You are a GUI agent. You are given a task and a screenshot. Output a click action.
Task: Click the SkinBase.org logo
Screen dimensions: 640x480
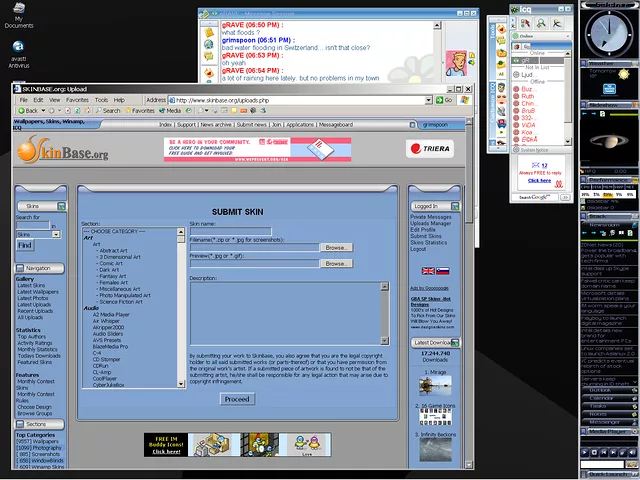(x=63, y=150)
